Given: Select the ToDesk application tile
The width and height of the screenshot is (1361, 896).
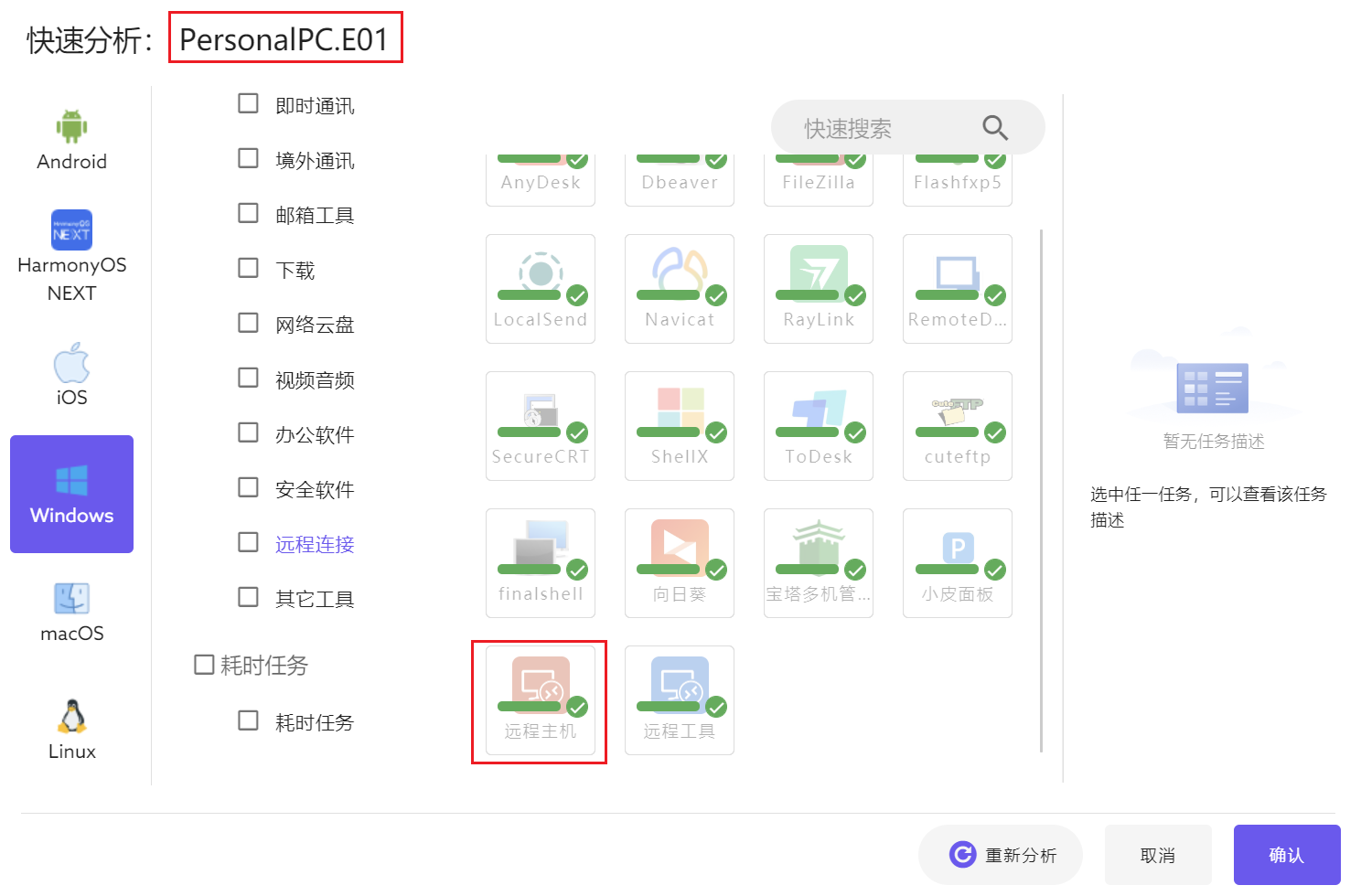Looking at the screenshot, I should [818, 425].
